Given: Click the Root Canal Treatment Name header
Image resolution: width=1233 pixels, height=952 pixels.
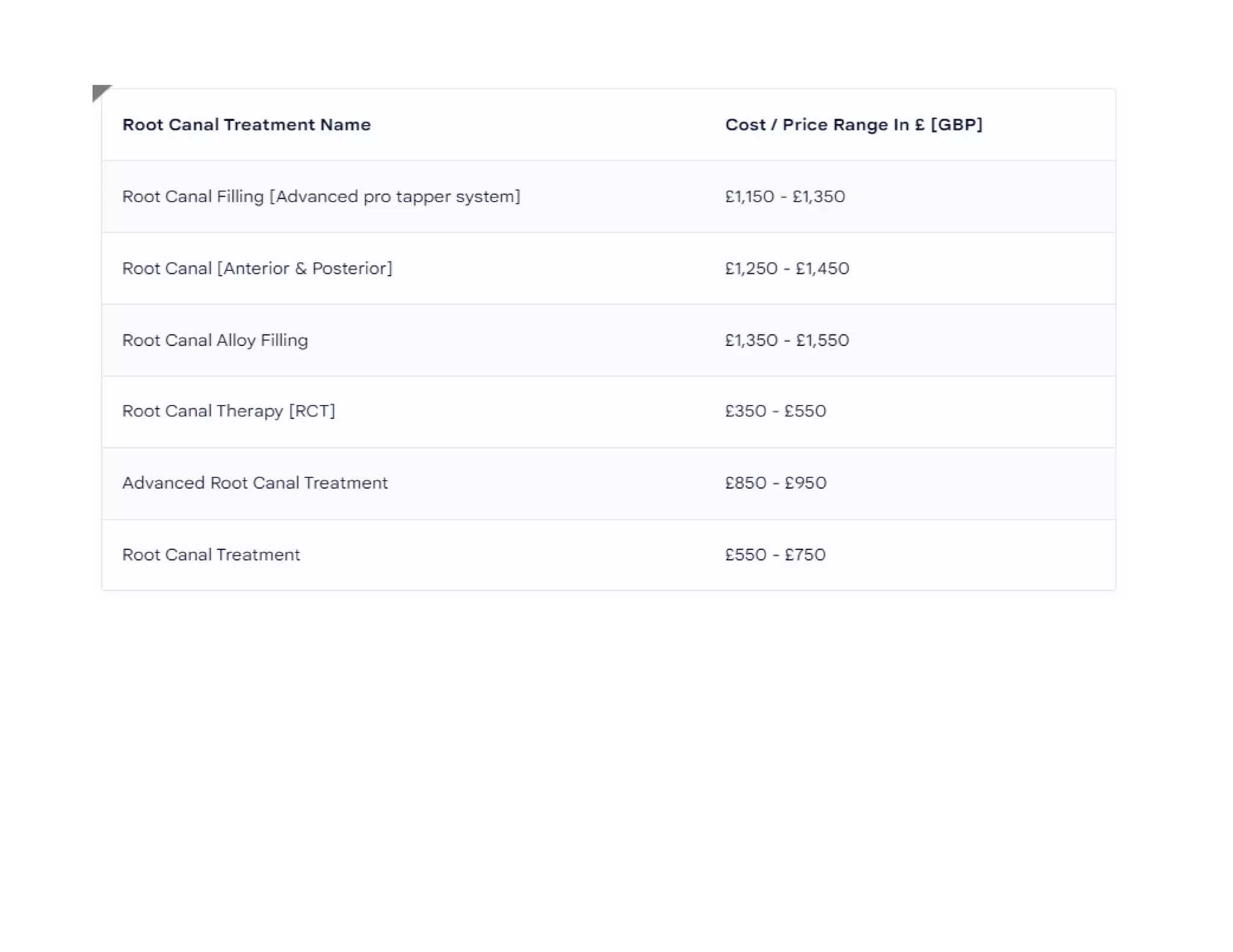Looking at the screenshot, I should [x=246, y=125].
